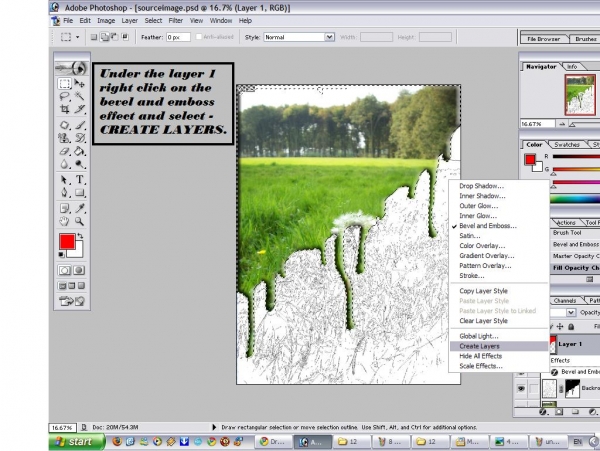Select the Move tool

point(79,83)
